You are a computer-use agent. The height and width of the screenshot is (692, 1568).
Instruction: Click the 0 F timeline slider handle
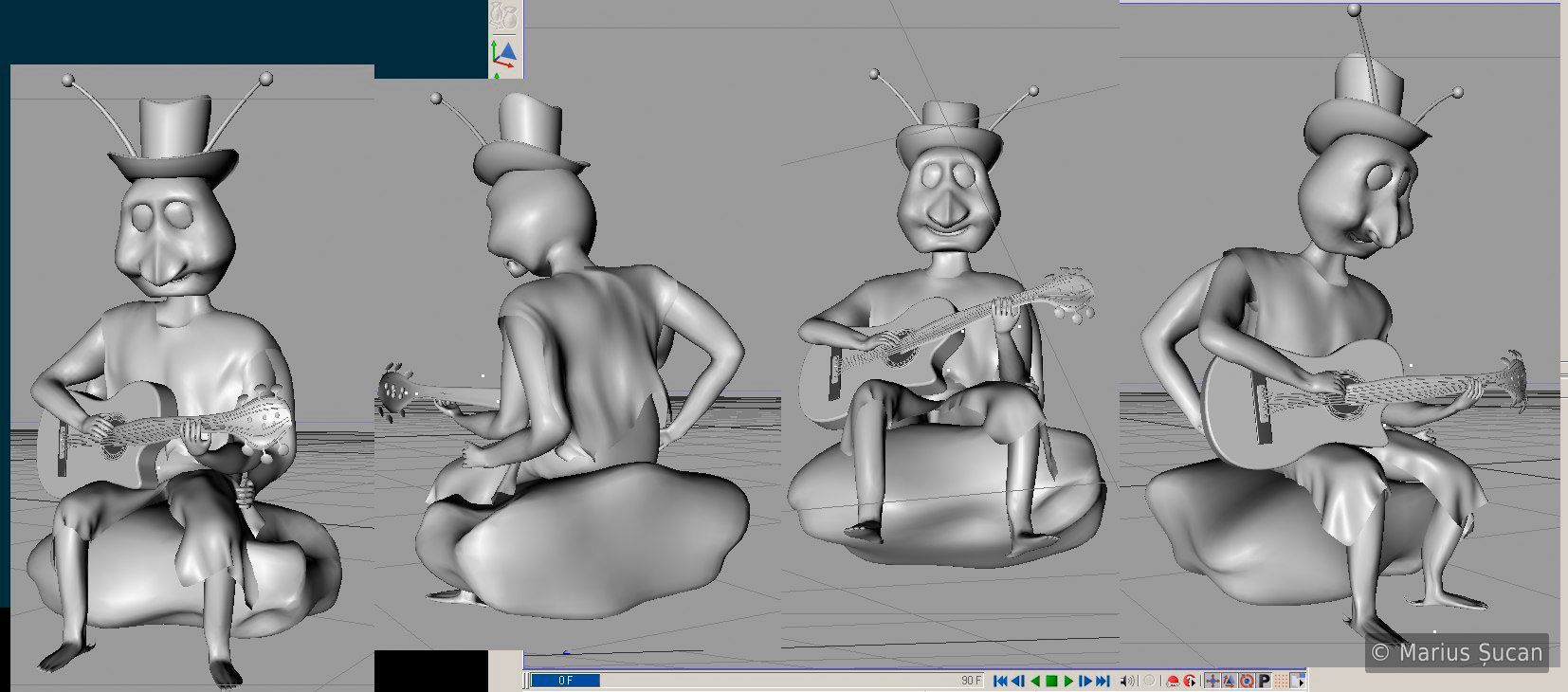[x=565, y=681]
